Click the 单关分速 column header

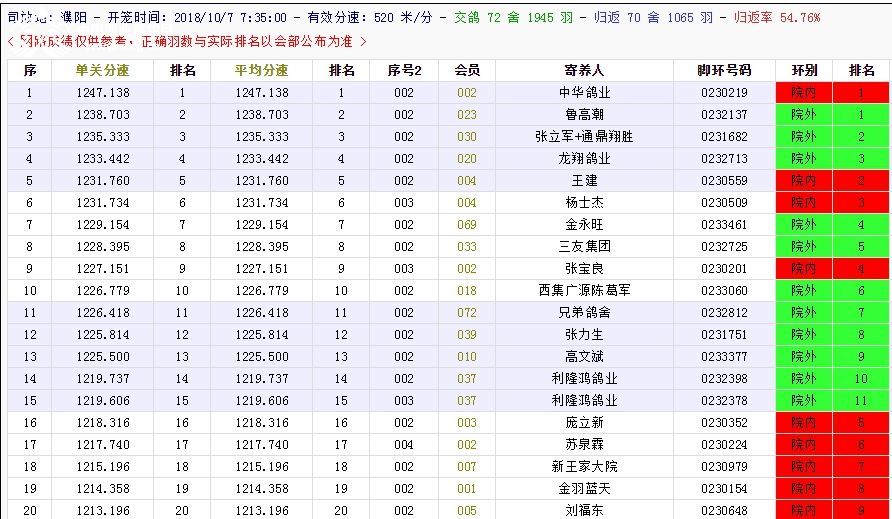pos(103,70)
